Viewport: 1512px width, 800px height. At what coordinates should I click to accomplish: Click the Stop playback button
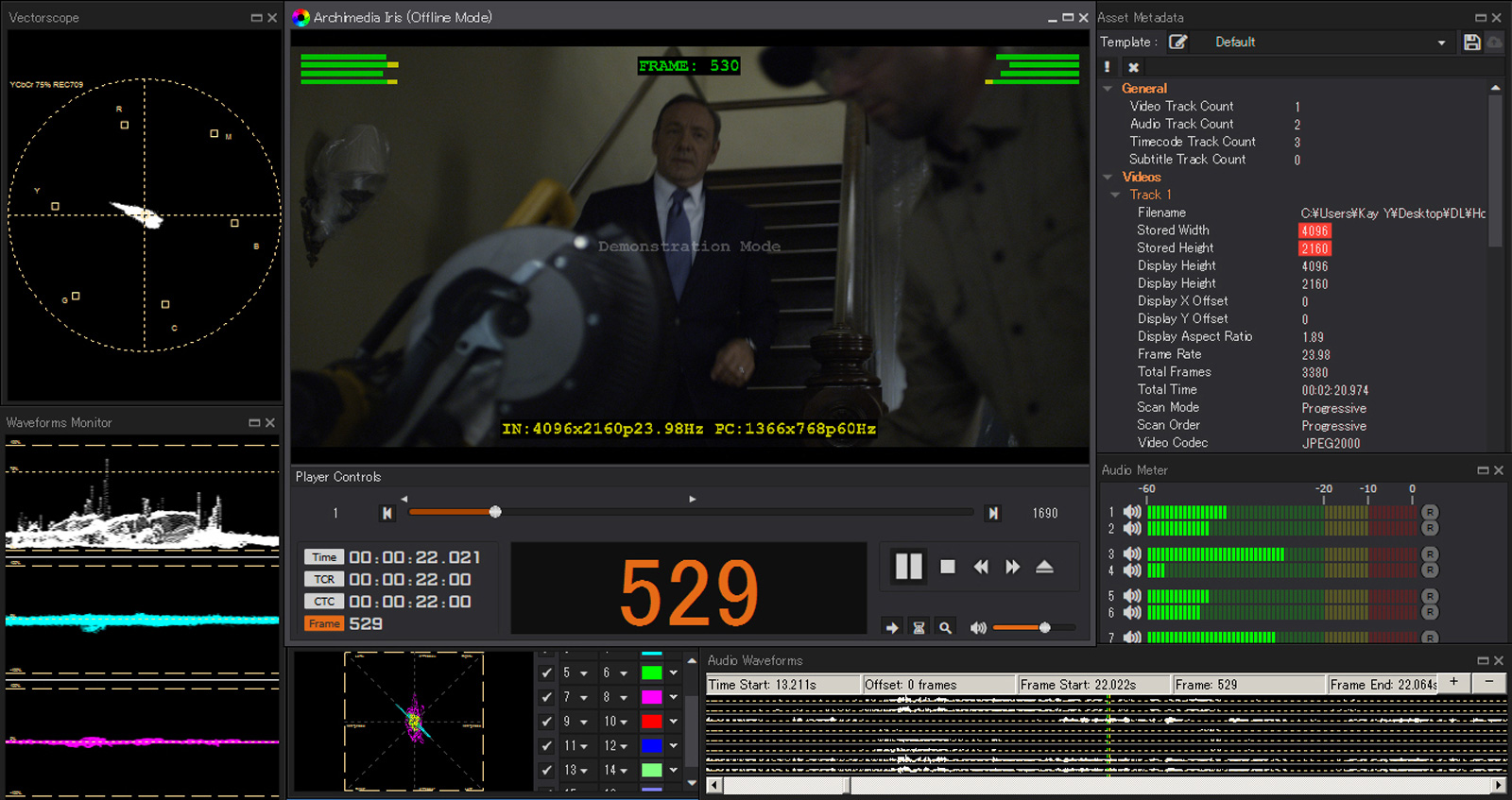(948, 567)
